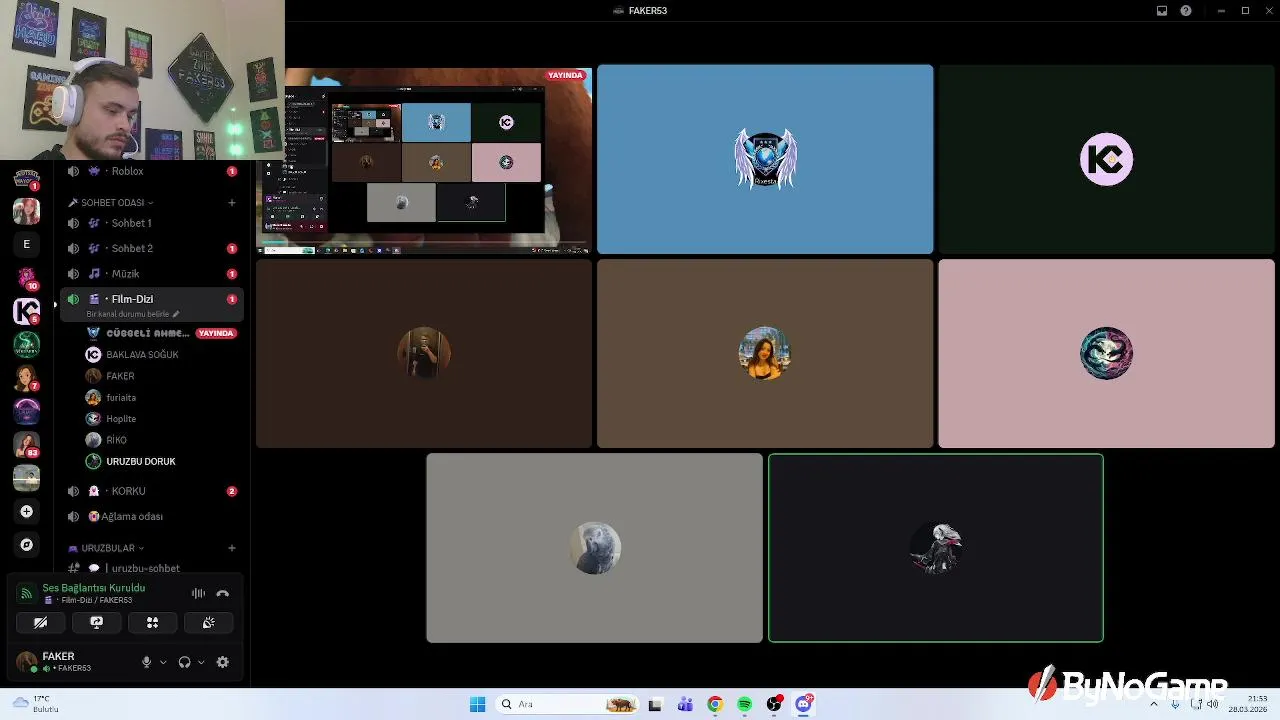
Task: Open Chrome from the taskbar
Action: pyautogui.click(x=715, y=705)
